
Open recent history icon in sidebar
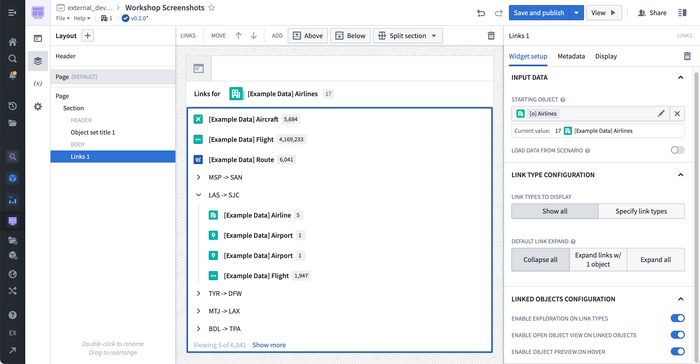pyautogui.click(x=12, y=106)
